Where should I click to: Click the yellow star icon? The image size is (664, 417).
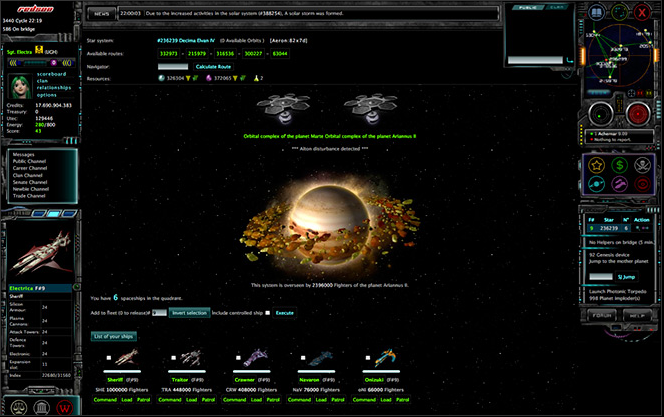[x=596, y=165]
